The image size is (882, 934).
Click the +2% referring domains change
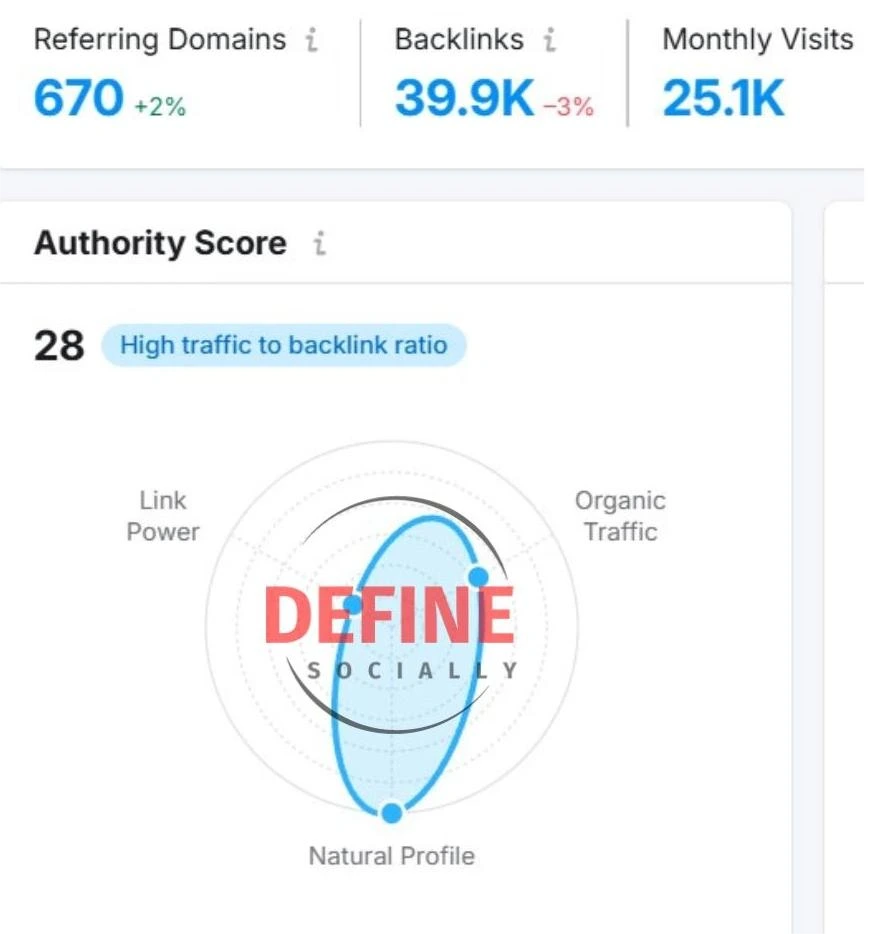pos(160,106)
